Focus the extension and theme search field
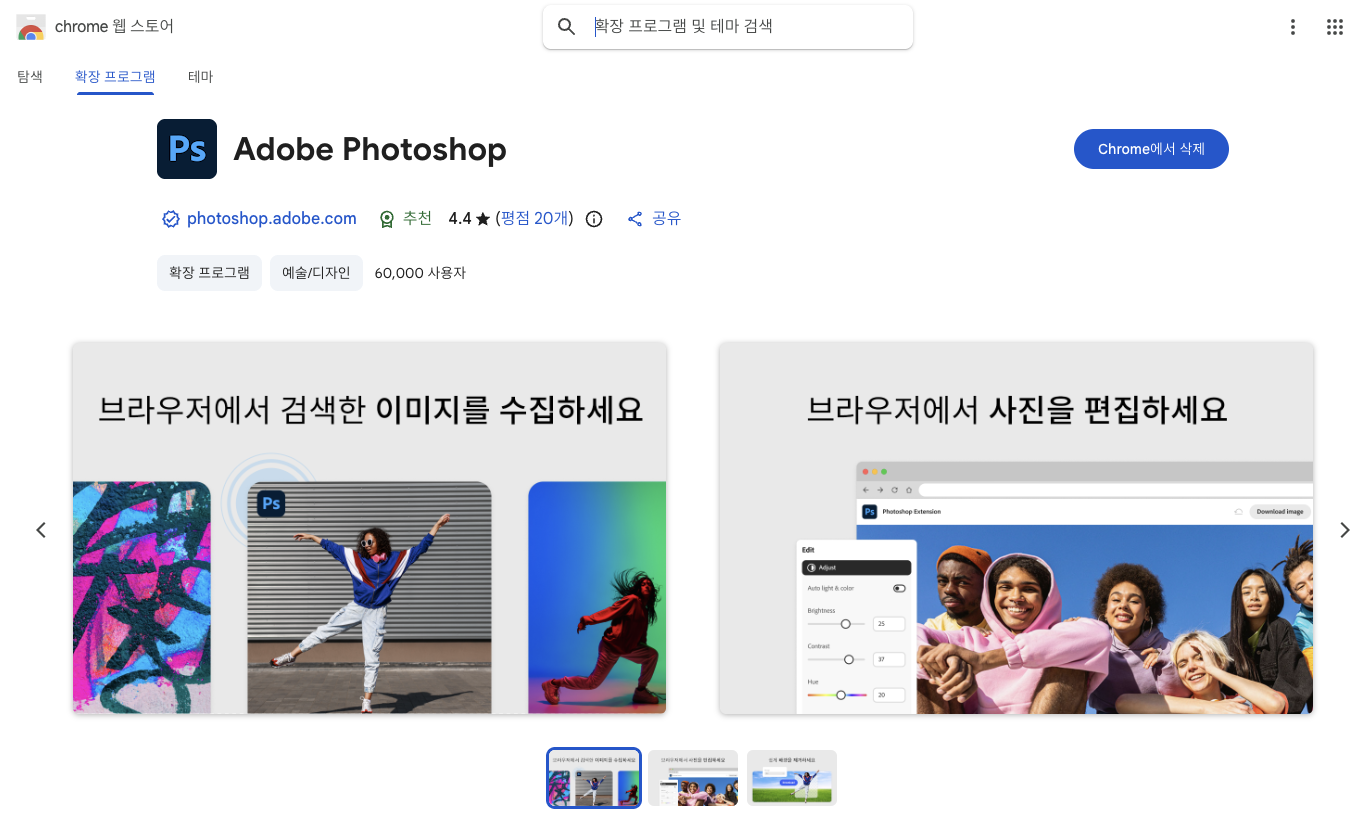Image resolution: width=1361 pixels, height=840 pixels. pyautogui.click(x=728, y=27)
